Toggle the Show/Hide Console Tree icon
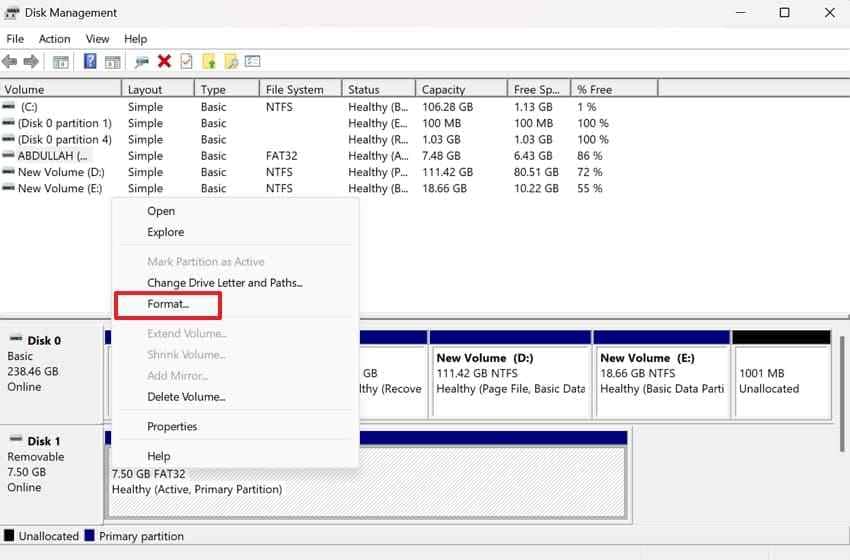 [61, 62]
